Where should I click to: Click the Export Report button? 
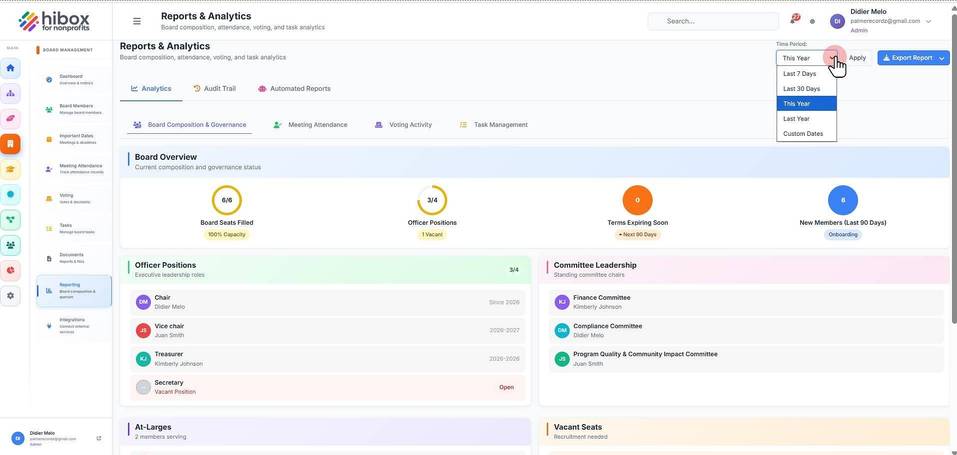[x=913, y=58]
